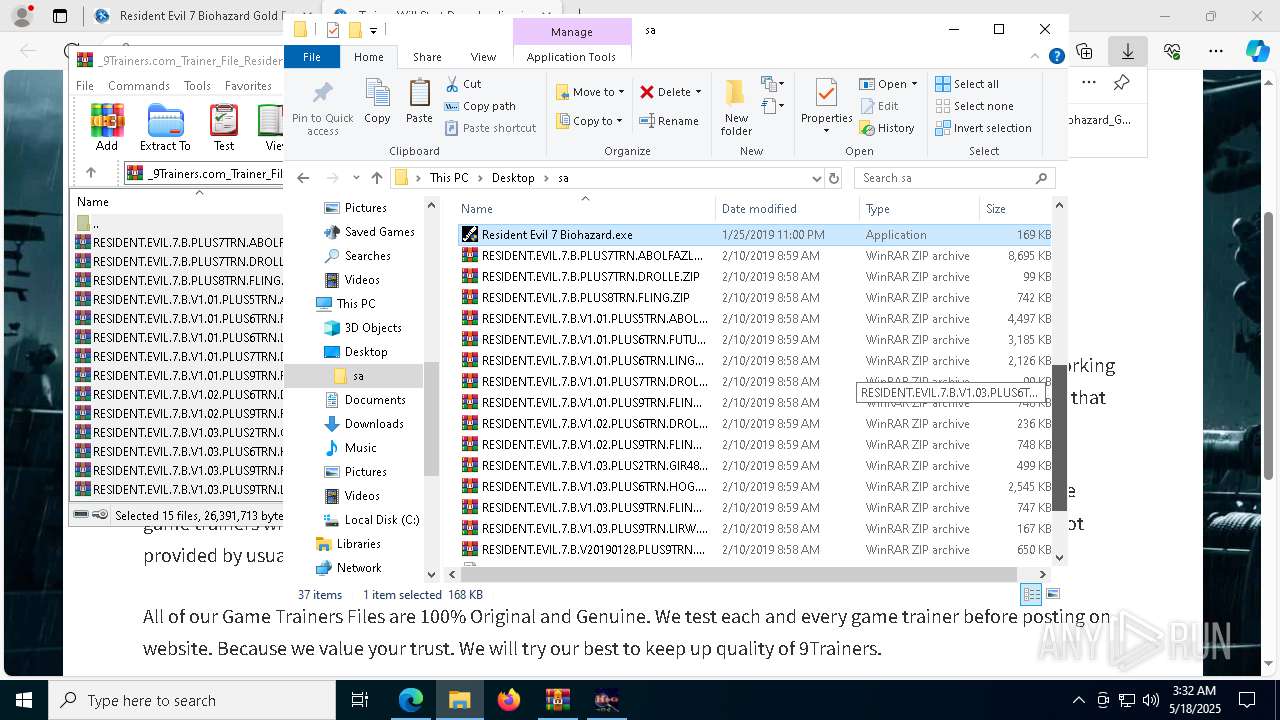Open file History in ribbon
This screenshot has width=1280, height=720.
coord(887,128)
